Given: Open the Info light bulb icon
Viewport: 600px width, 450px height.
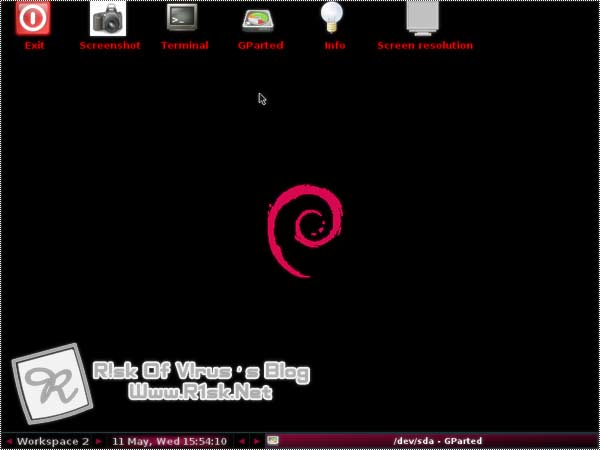Looking at the screenshot, I should [x=332, y=18].
